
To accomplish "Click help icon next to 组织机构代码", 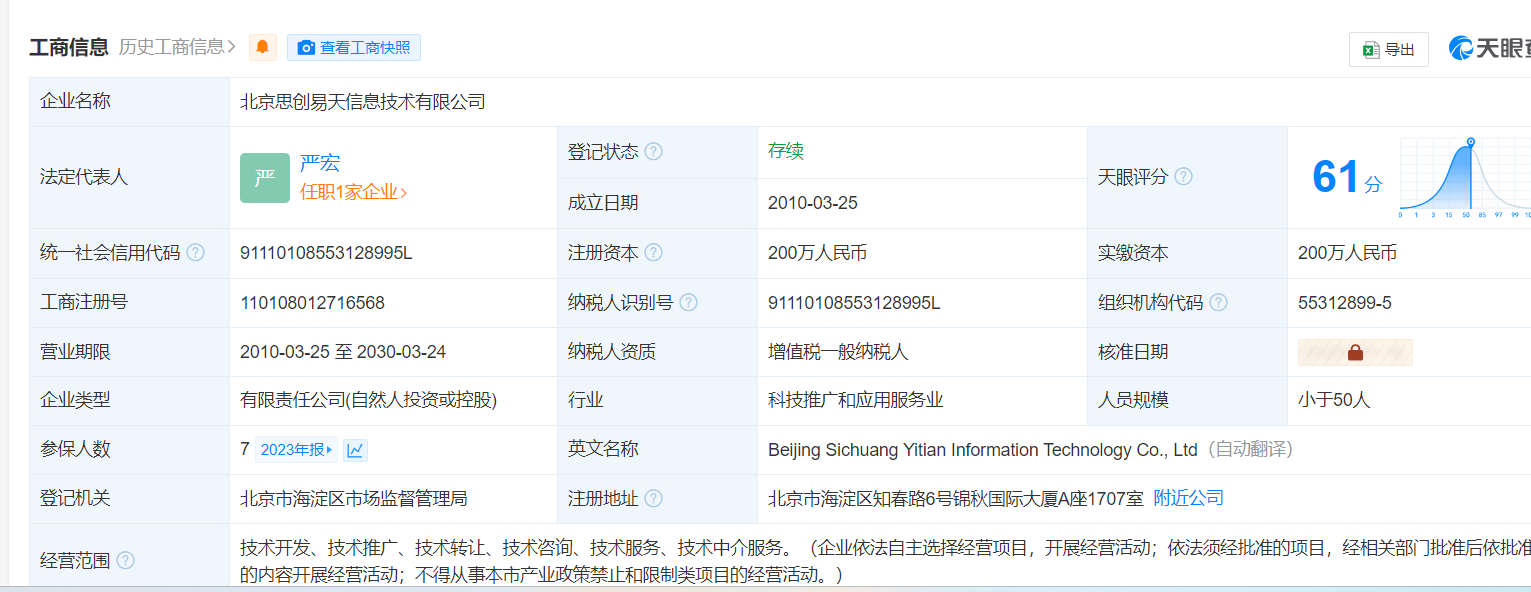I will click(x=1218, y=302).
